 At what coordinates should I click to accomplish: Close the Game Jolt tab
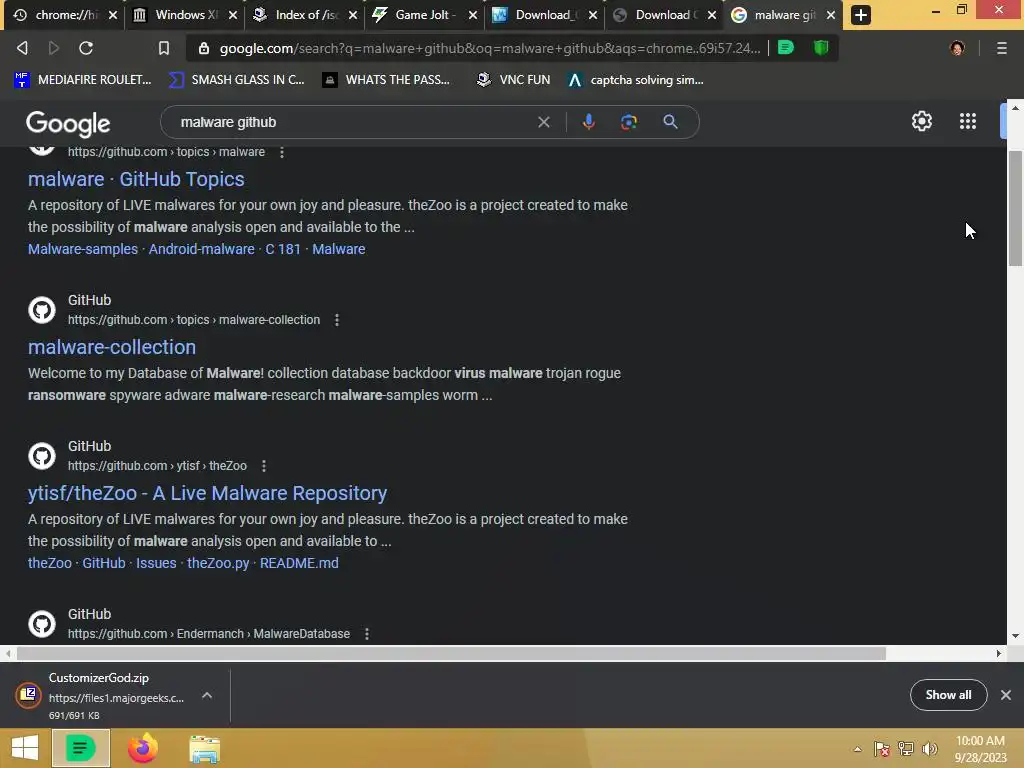(473, 15)
